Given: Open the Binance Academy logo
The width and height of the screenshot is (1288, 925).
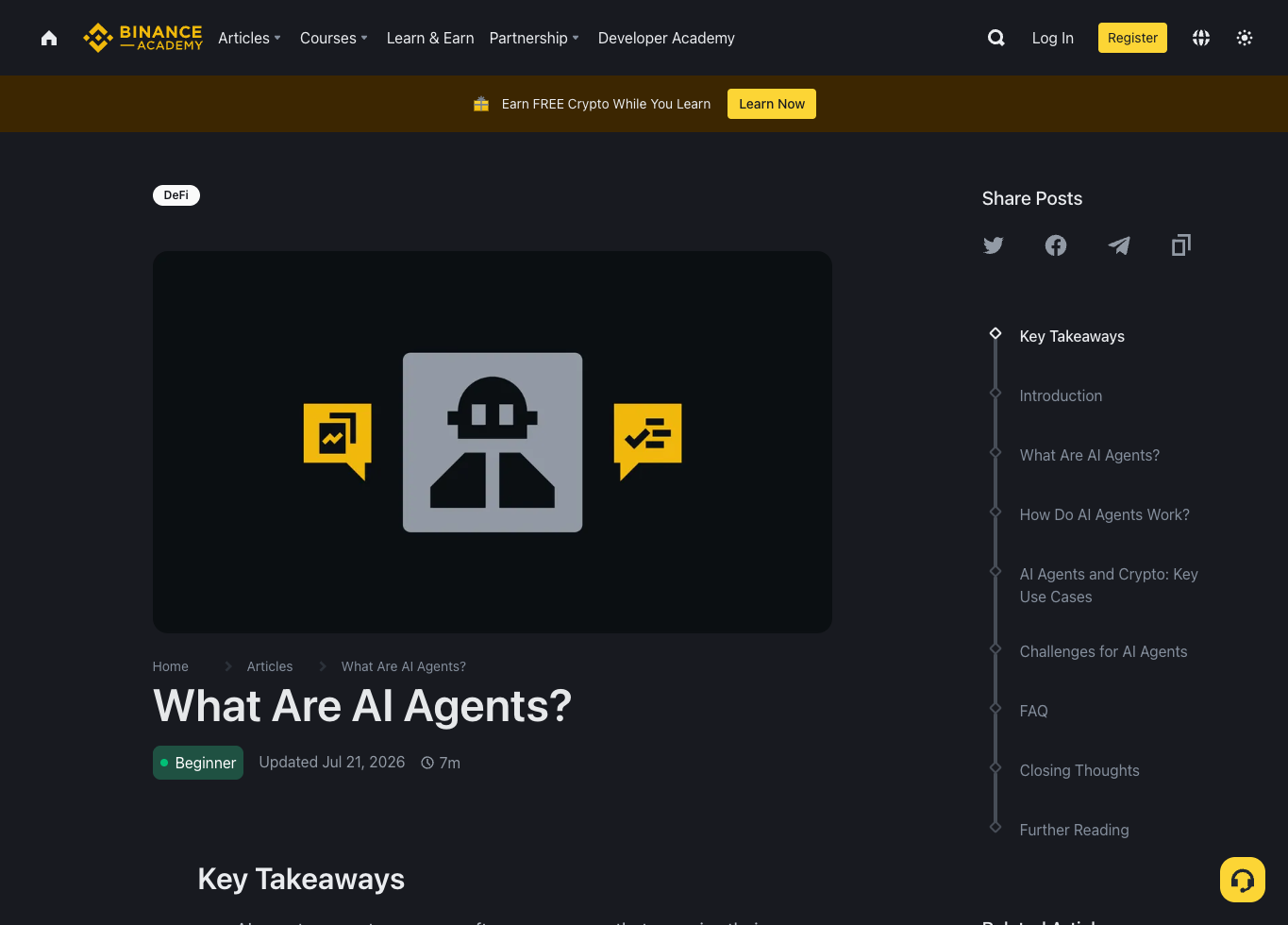Looking at the screenshot, I should point(142,38).
